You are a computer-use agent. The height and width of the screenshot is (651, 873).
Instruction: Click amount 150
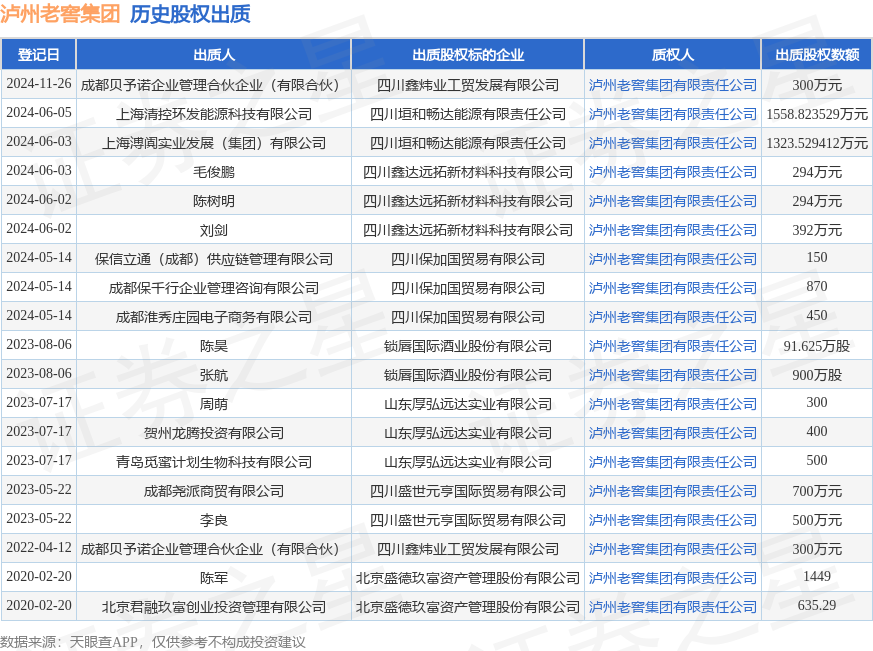[817, 257]
